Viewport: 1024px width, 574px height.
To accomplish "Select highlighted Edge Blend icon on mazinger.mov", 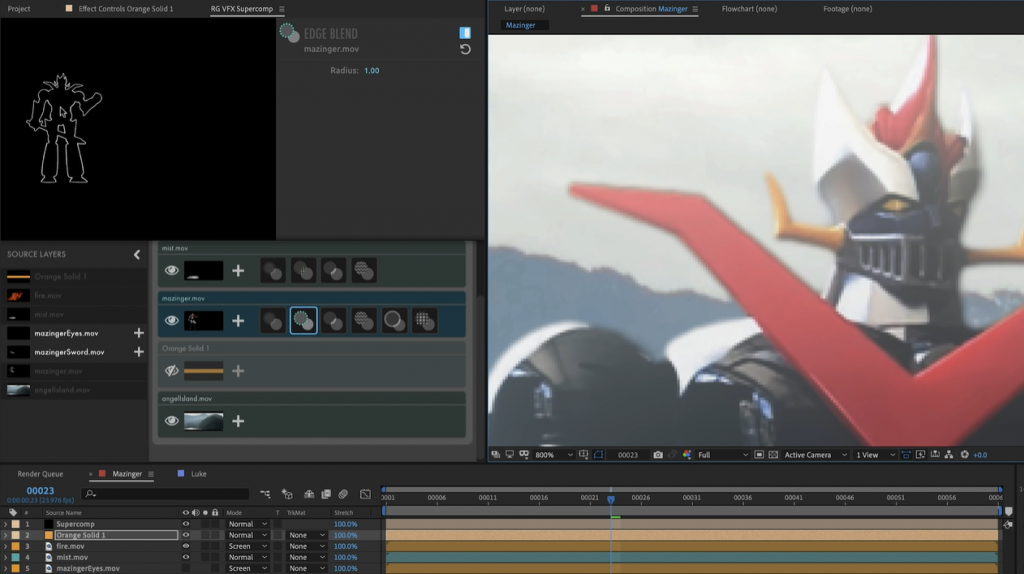I will coord(303,321).
